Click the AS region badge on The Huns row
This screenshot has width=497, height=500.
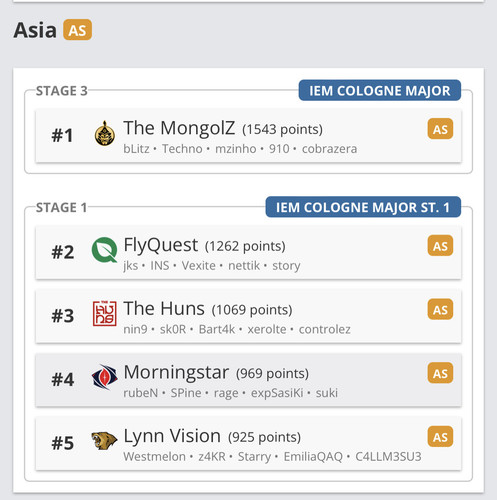(440, 310)
